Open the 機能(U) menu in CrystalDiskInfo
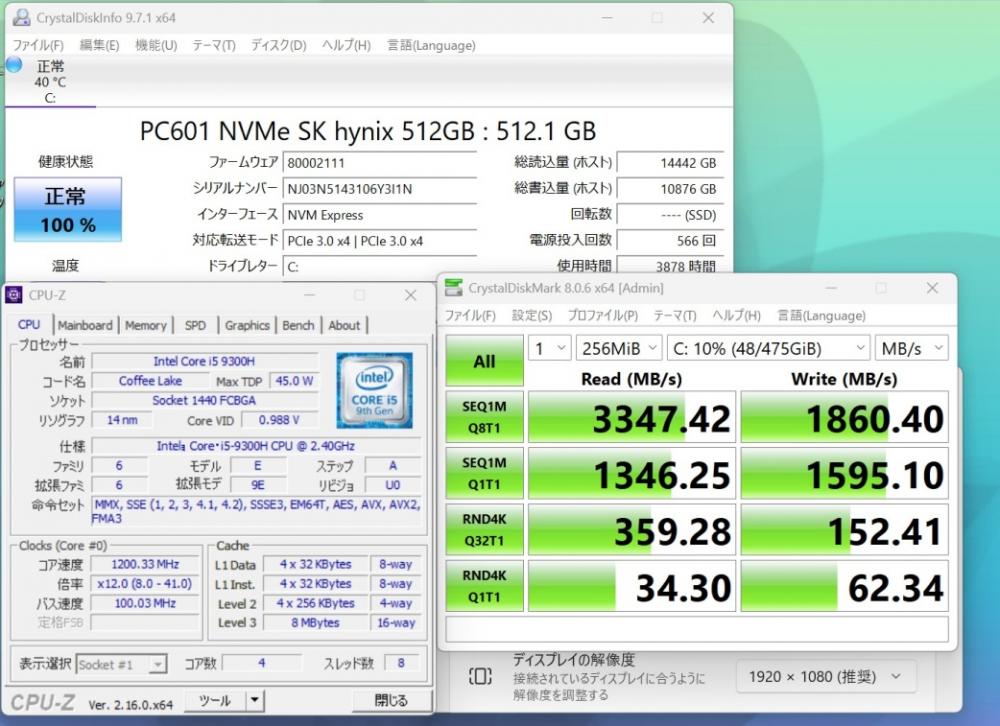Image resolution: width=1000 pixels, height=726 pixels. point(156,45)
